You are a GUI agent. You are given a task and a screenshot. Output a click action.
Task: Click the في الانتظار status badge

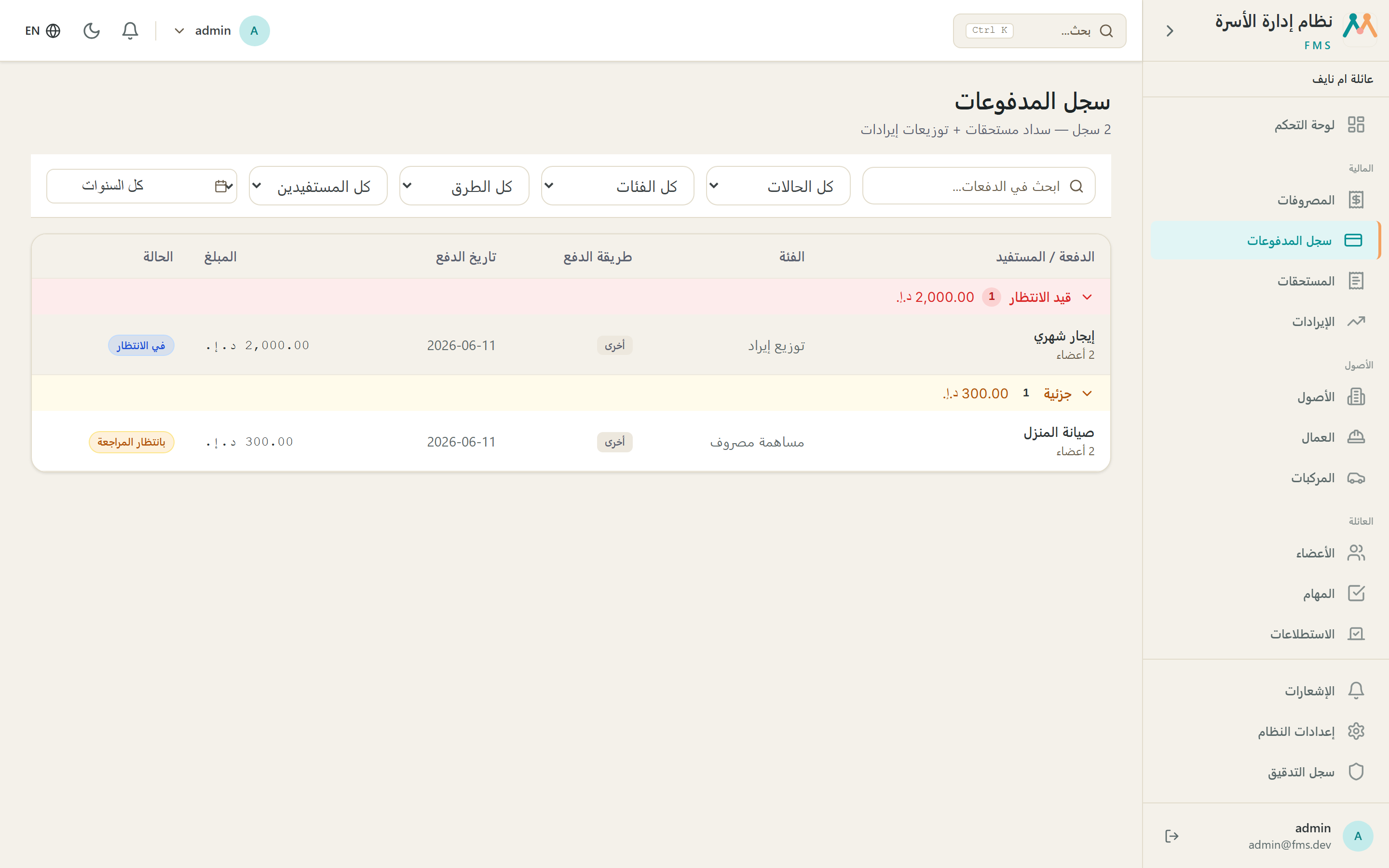tap(141, 346)
